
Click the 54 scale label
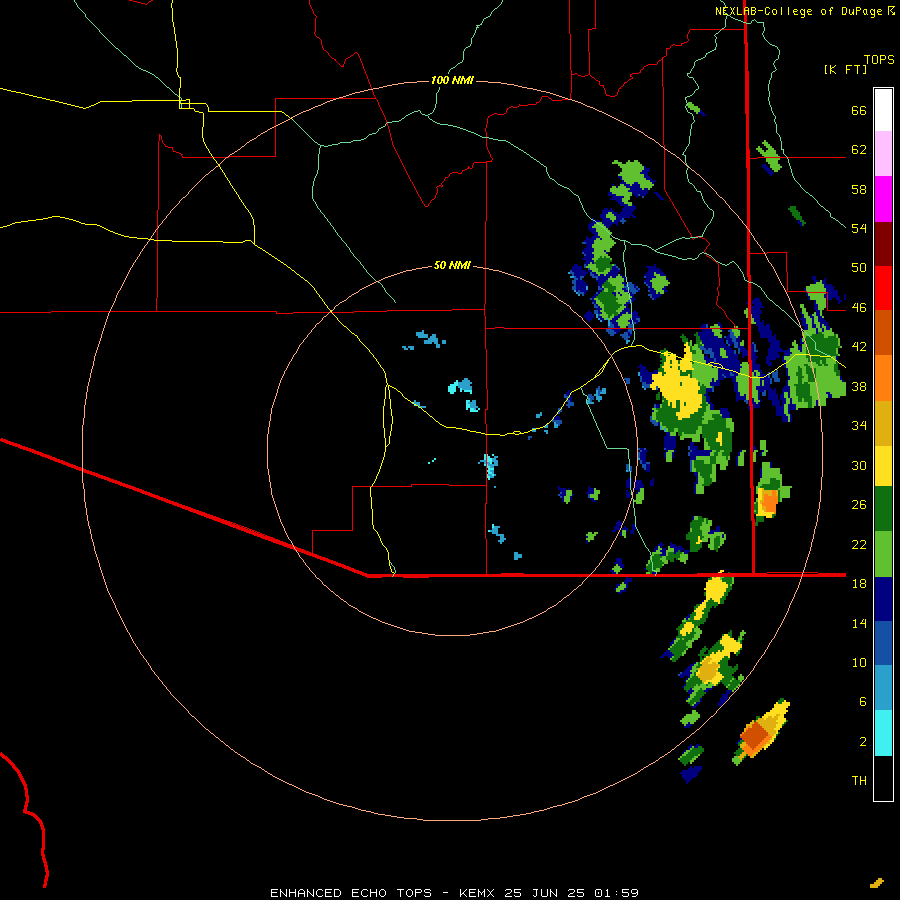coord(859,228)
